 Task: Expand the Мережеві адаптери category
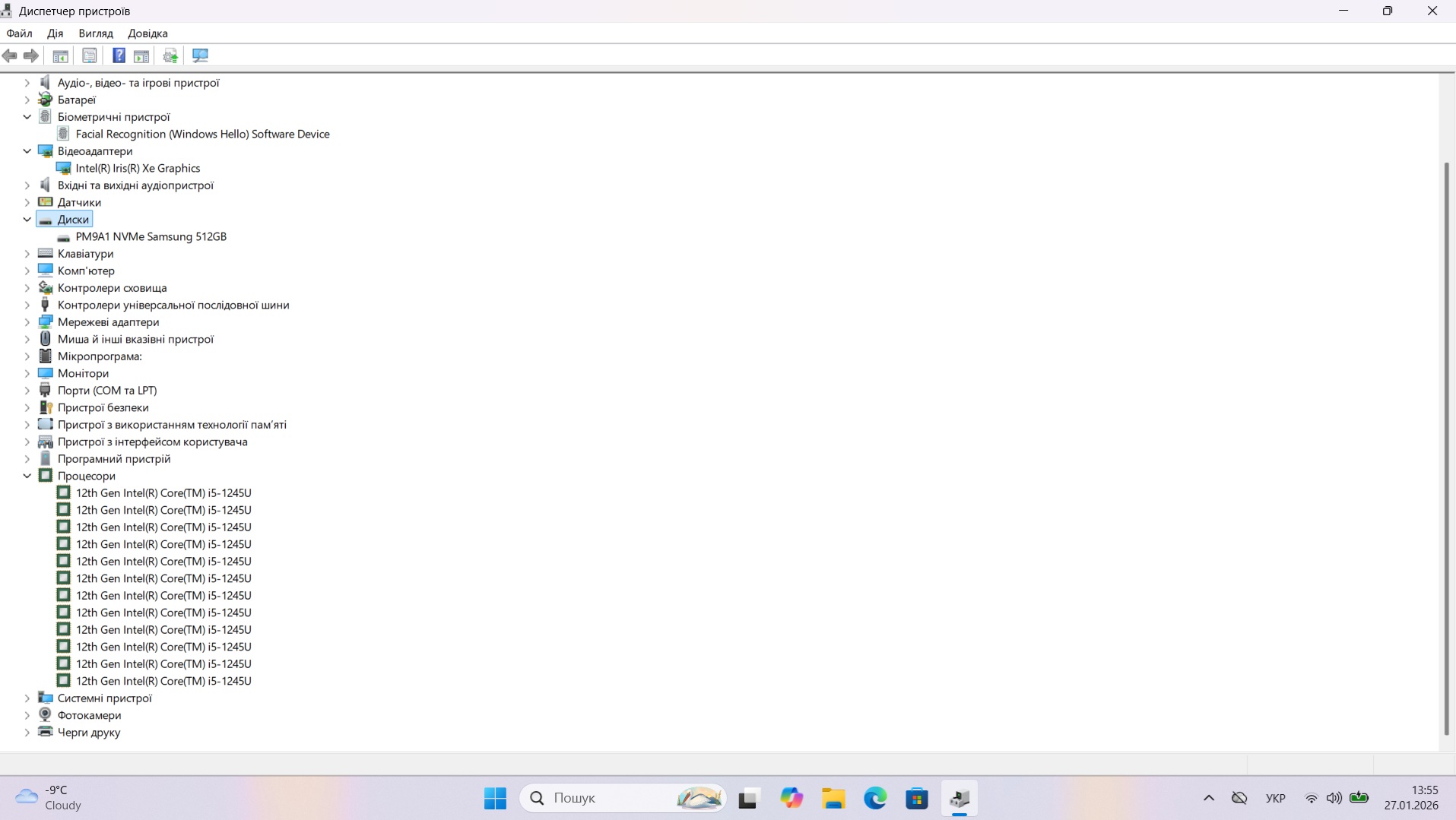[27, 322]
